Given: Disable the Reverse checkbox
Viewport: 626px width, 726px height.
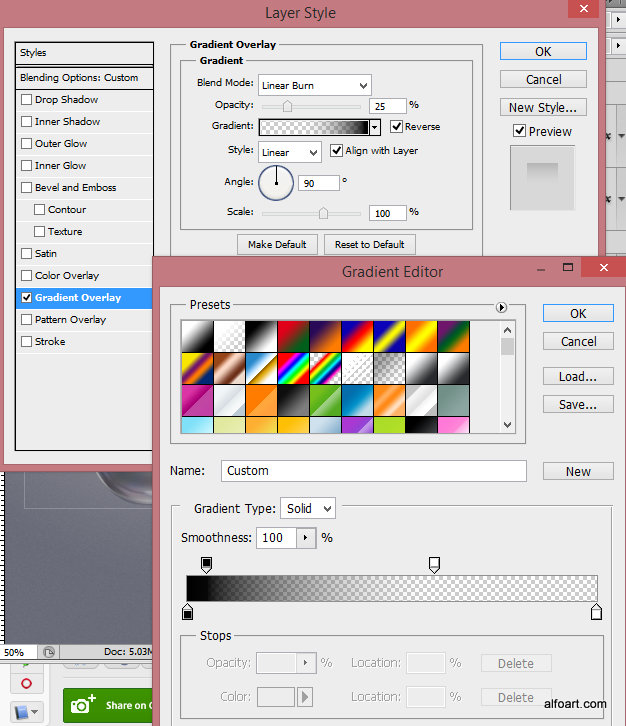Looking at the screenshot, I should (397, 127).
